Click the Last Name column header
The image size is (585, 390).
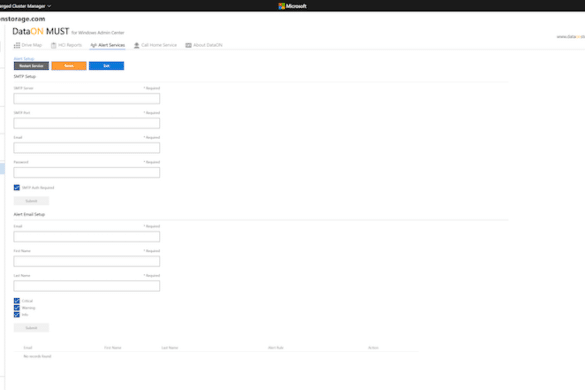pyautogui.click(x=170, y=347)
